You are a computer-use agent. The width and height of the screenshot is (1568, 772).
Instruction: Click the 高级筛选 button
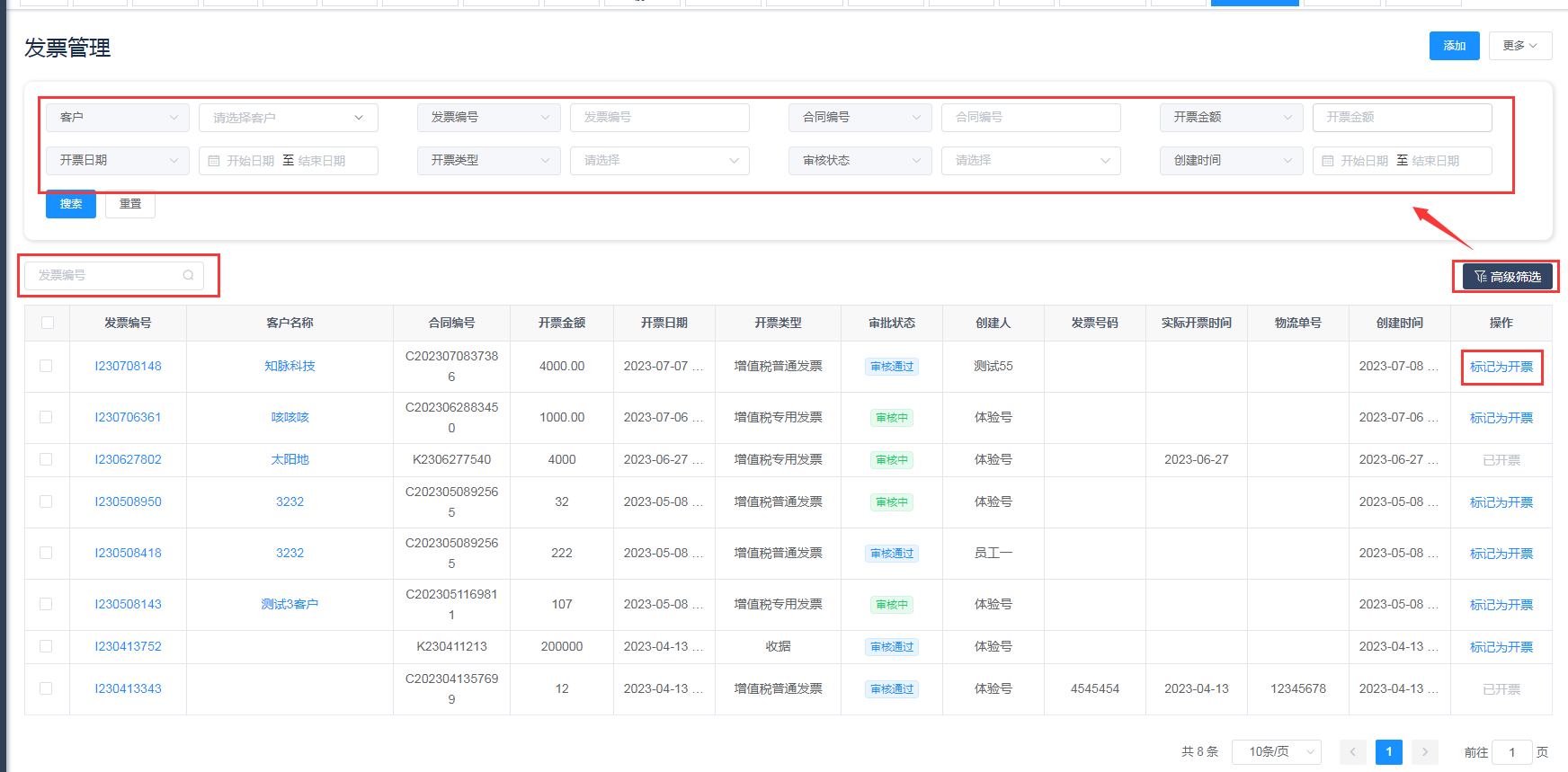pyautogui.click(x=1508, y=277)
